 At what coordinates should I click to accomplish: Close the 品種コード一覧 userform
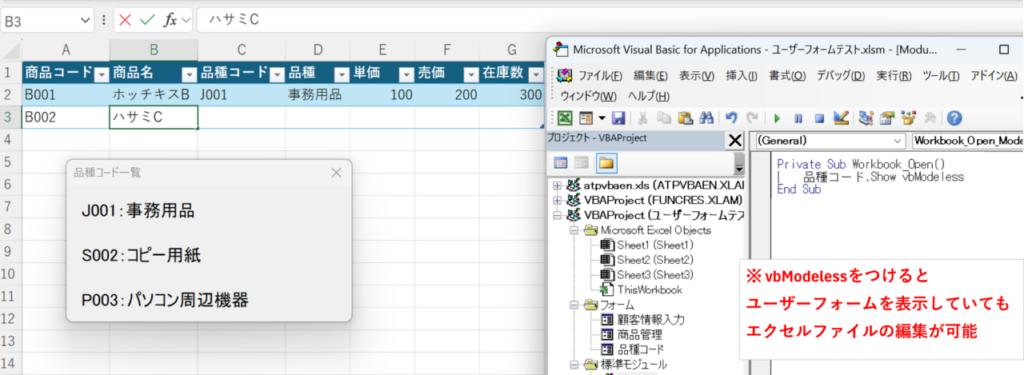pyautogui.click(x=336, y=172)
